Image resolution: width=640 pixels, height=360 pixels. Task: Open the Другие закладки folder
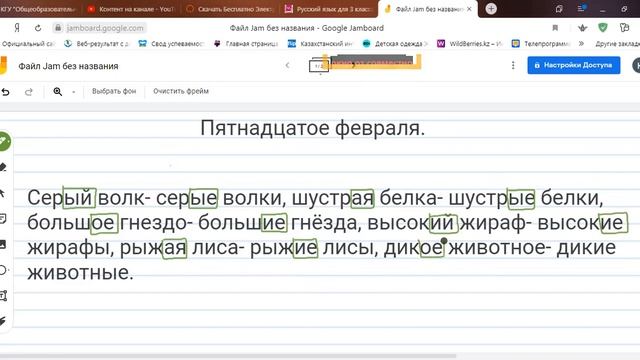click(x=617, y=43)
